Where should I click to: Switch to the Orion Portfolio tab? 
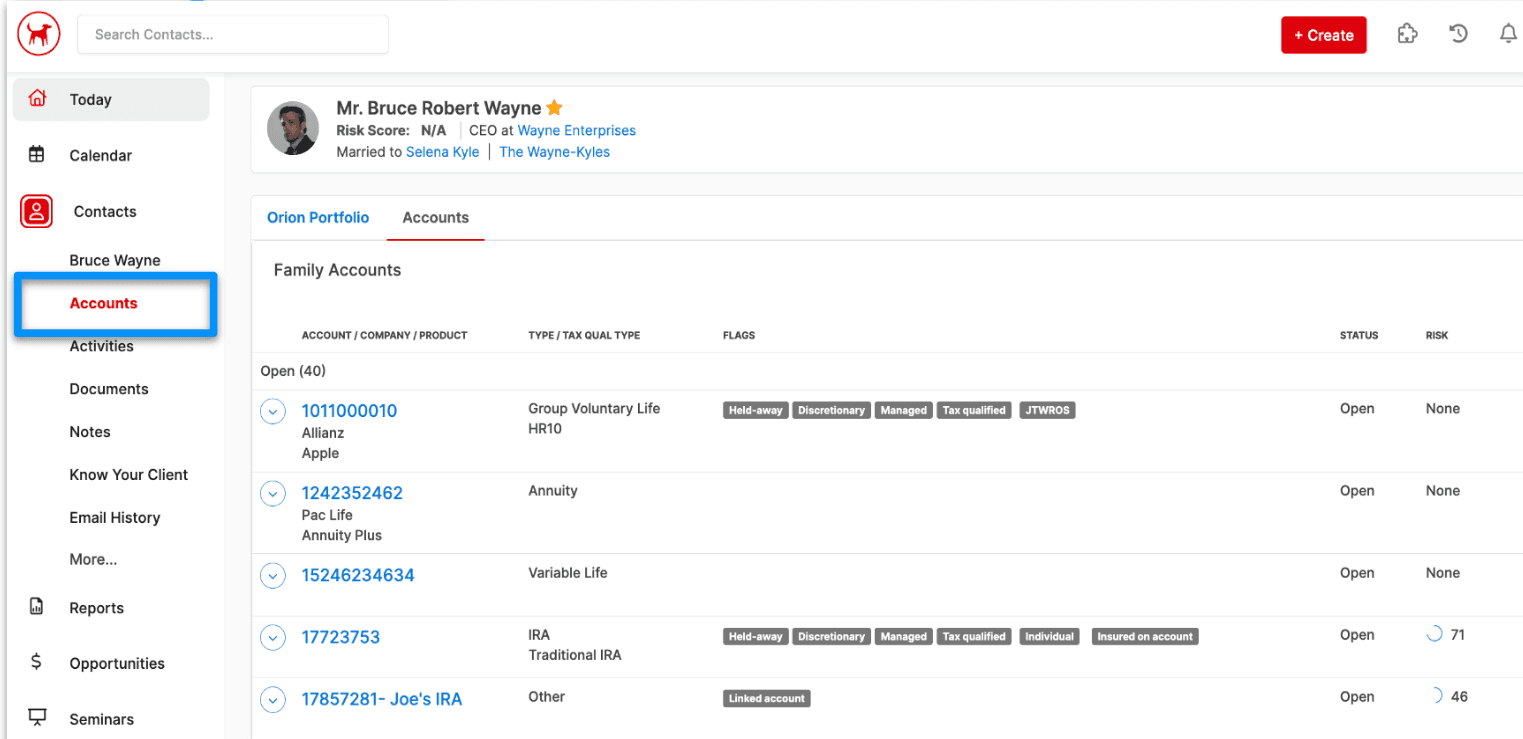(318, 217)
